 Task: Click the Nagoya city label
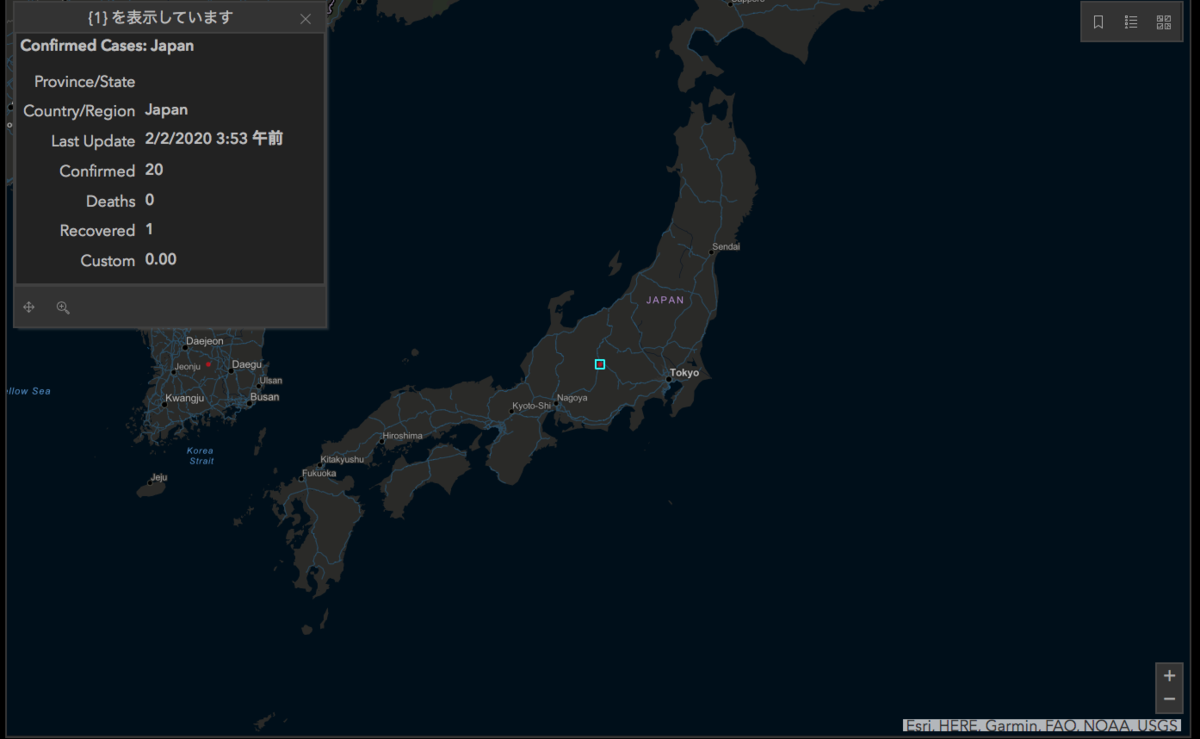point(572,398)
